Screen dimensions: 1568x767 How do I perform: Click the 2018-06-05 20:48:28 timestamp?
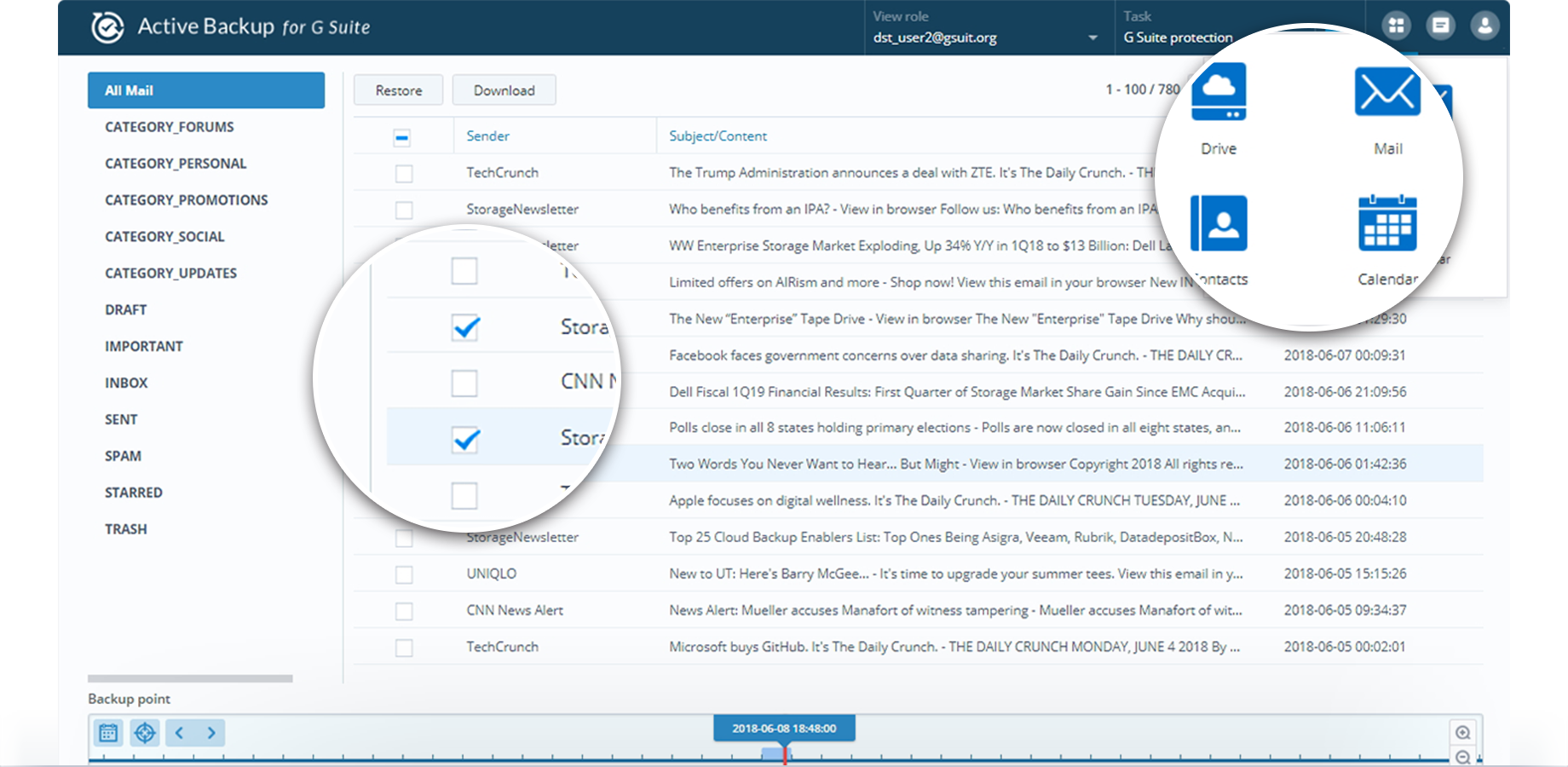tap(1345, 538)
